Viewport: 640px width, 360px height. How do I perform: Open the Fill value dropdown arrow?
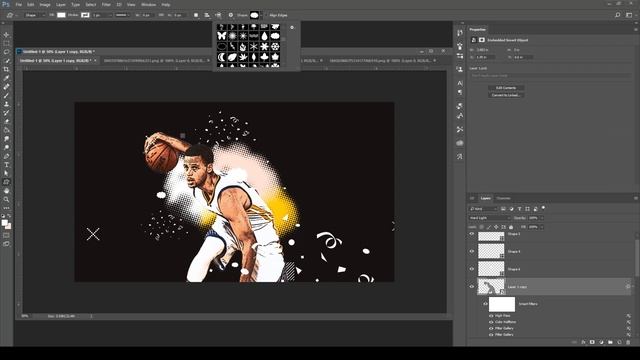click(x=541, y=227)
